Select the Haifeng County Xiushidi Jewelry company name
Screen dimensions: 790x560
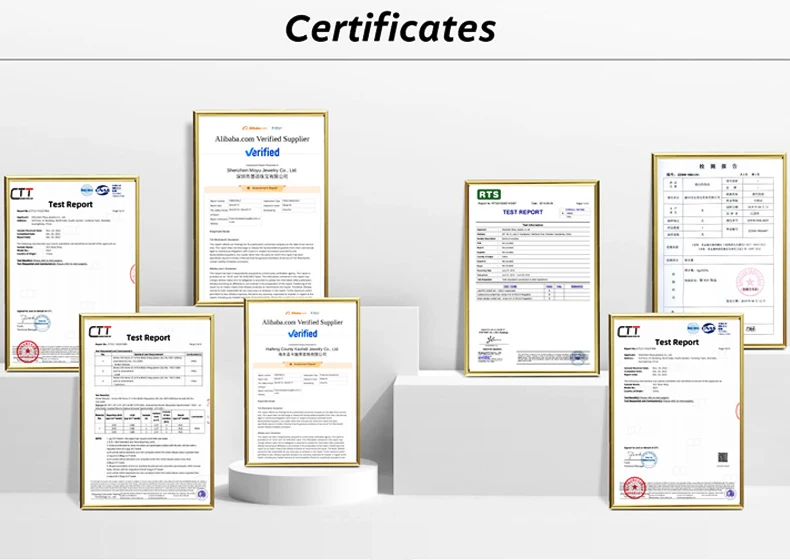coord(302,348)
